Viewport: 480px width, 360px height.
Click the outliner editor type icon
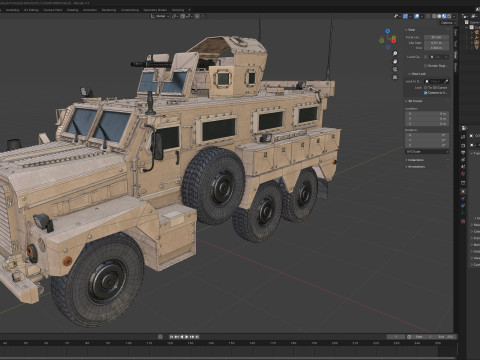click(465, 17)
